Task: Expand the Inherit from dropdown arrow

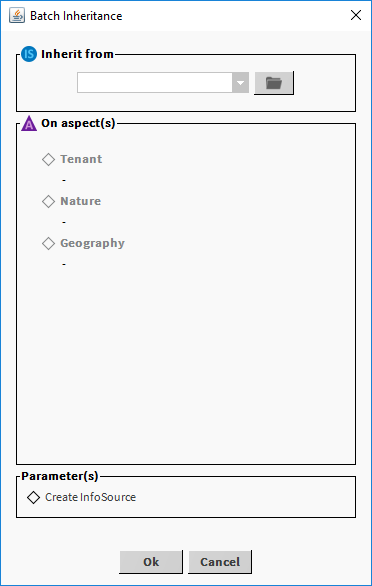Action: [x=240, y=83]
